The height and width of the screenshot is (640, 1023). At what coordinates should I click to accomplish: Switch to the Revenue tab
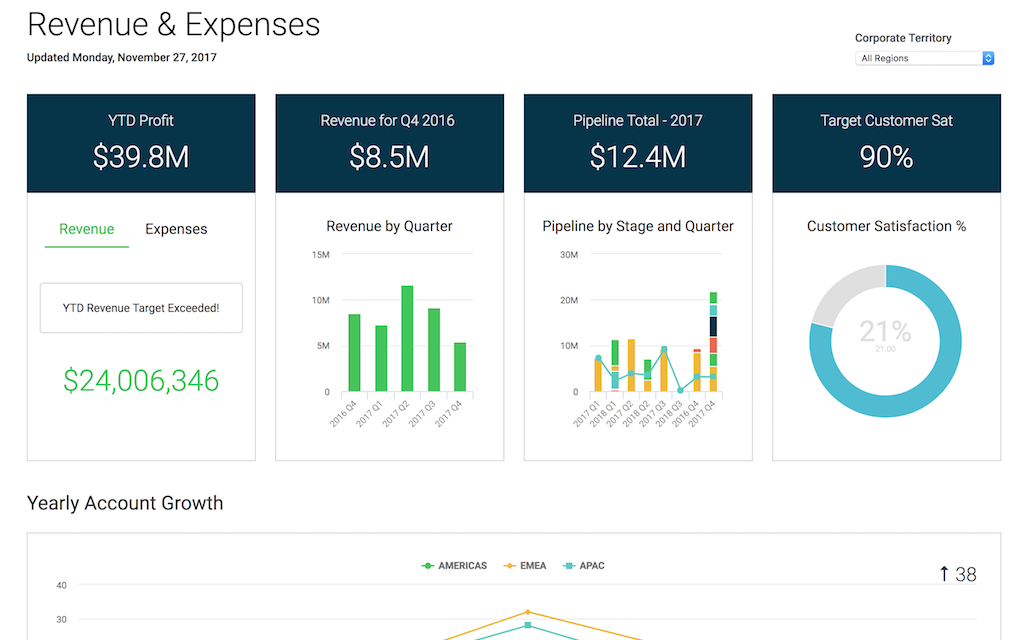pos(87,229)
